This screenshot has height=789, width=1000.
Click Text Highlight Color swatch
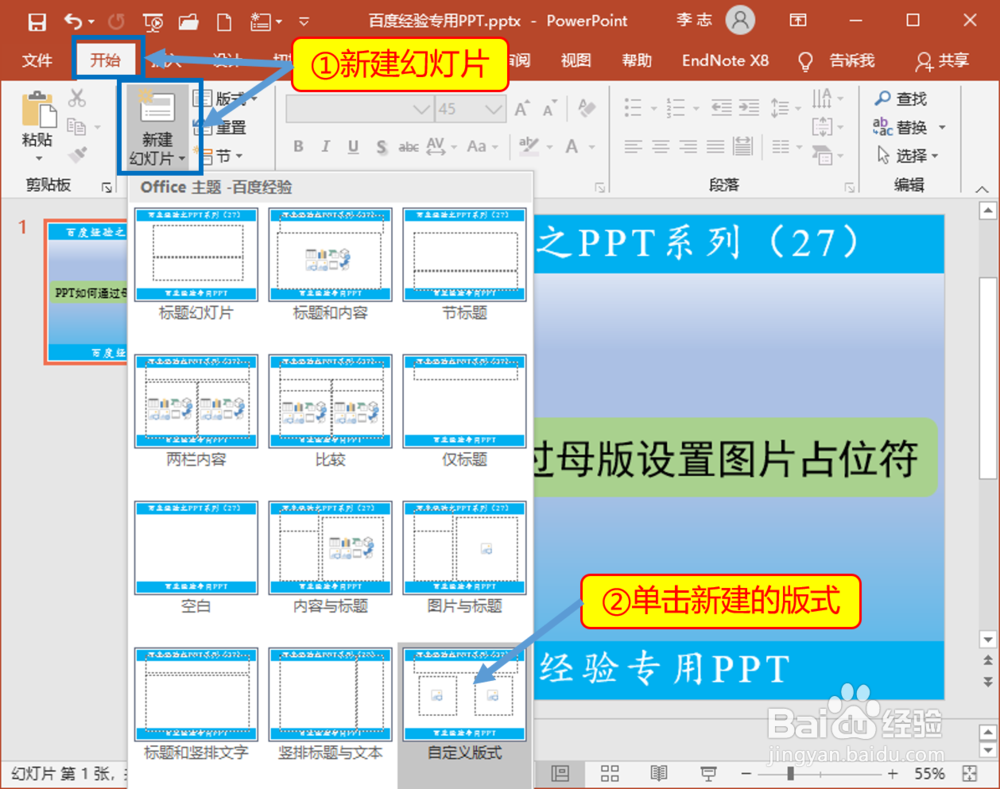click(x=528, y=147)
